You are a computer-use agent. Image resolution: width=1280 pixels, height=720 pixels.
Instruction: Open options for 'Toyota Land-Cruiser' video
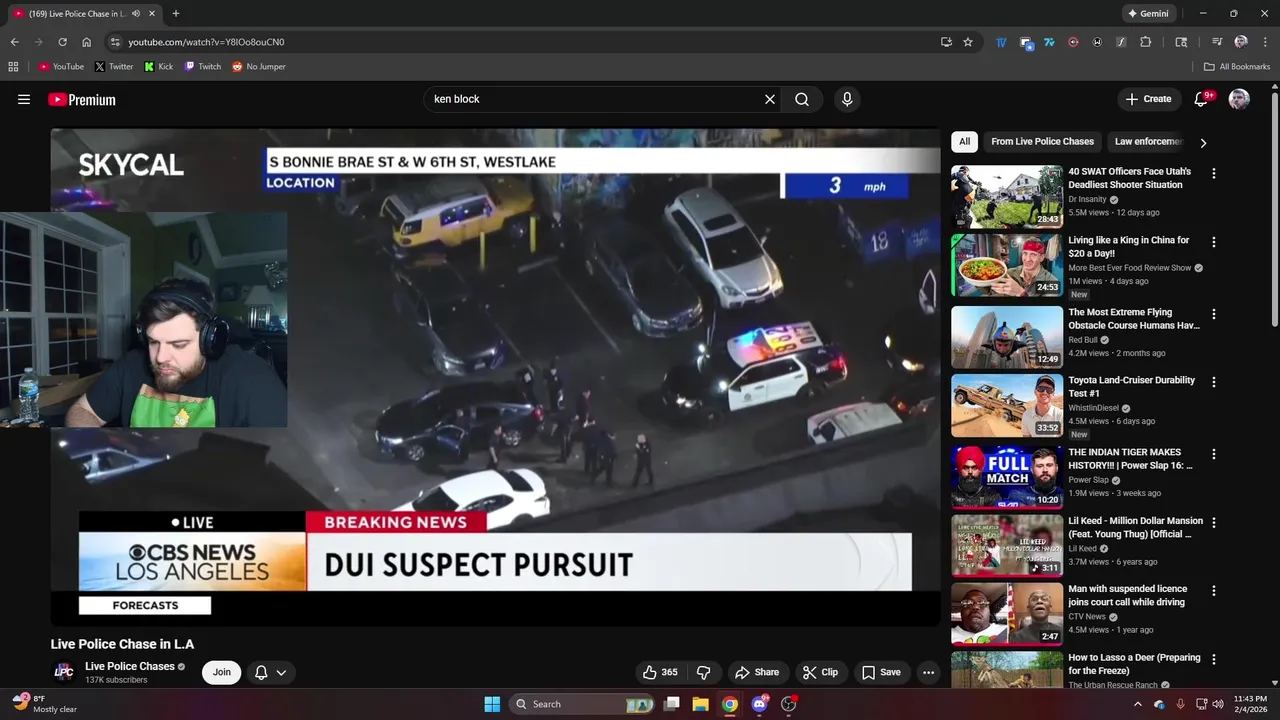pyautogui.click(x=1214, y=382)
